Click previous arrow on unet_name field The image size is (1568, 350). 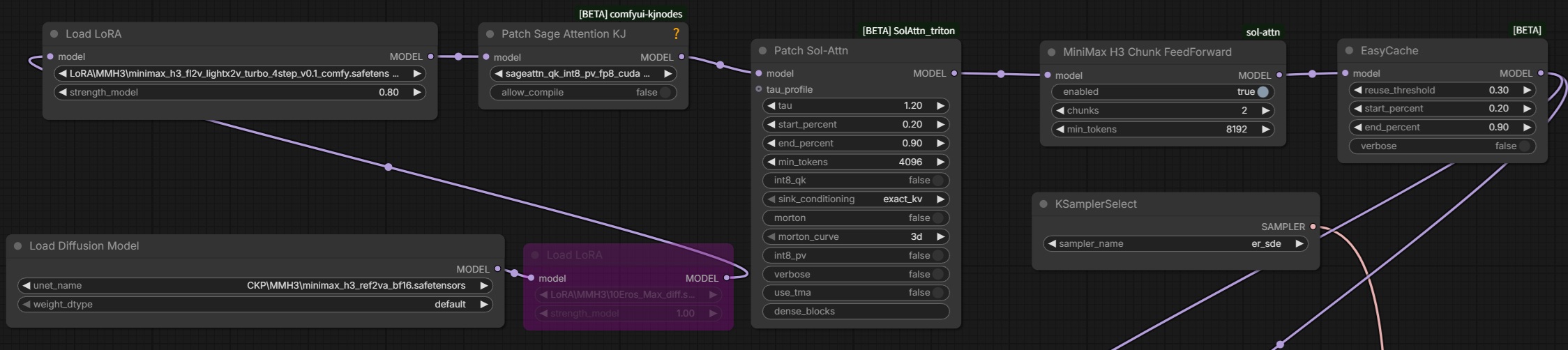point(27,285)
